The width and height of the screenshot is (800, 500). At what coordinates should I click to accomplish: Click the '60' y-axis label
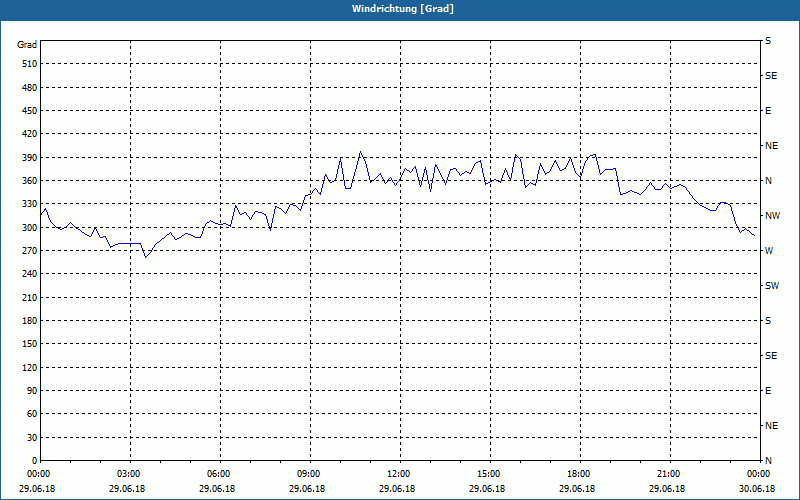tap(33, 414)
